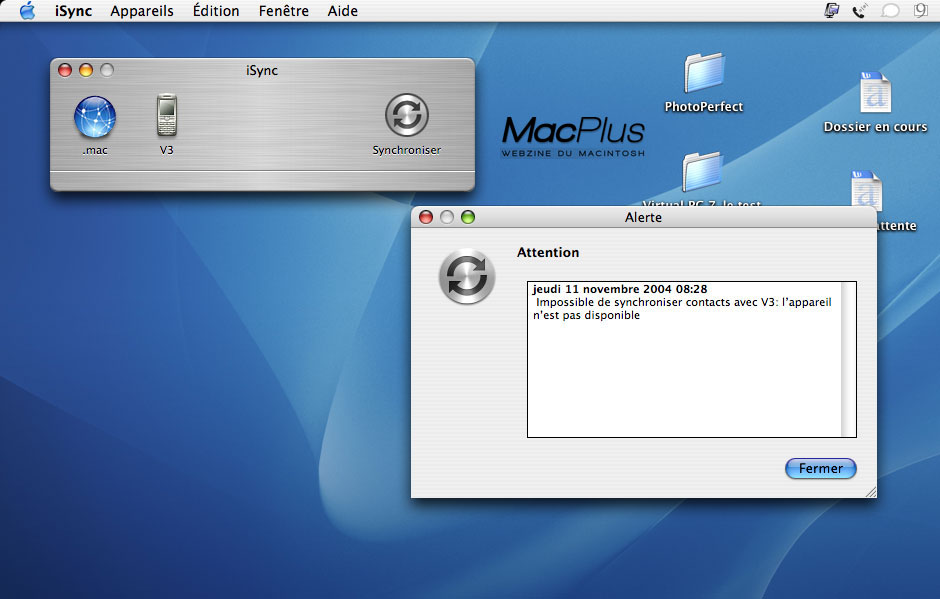Open the Apple menu

click(28, 11)
